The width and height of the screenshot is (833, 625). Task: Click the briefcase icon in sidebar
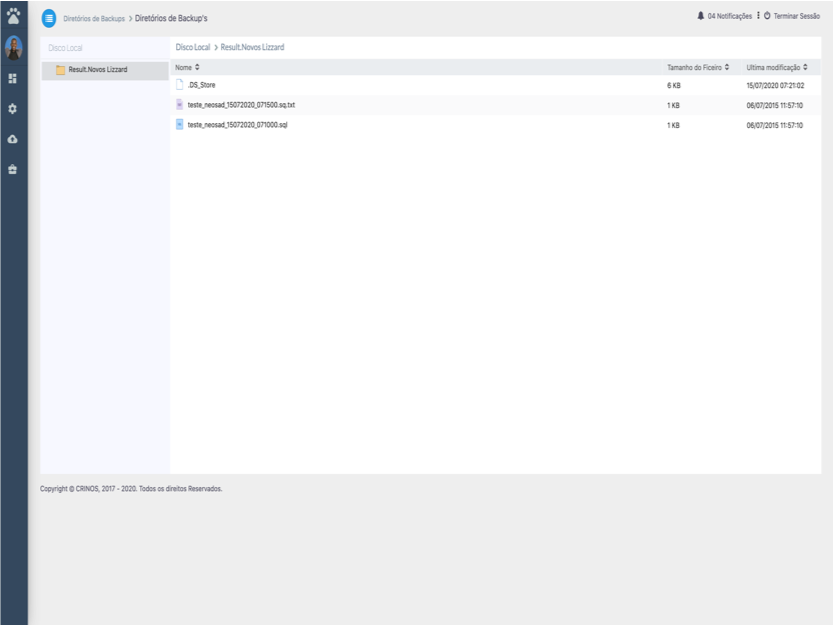click(x=13, y=169)
